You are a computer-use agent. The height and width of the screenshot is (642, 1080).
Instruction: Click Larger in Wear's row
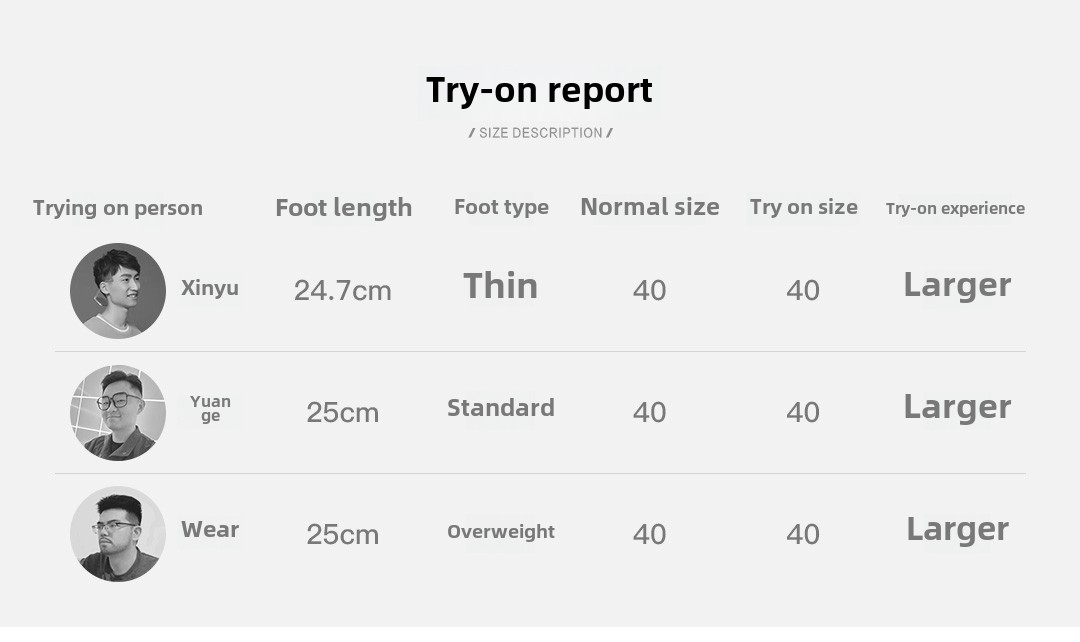pos(957,529)
